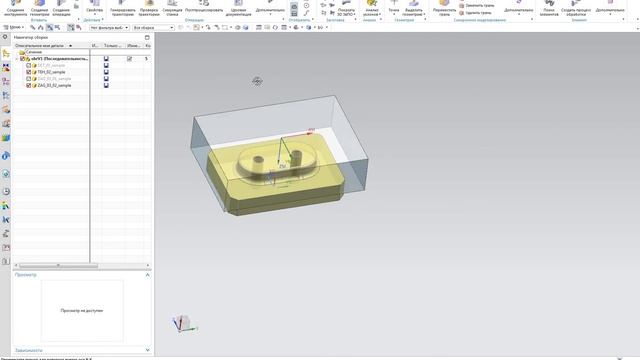Image resolution: width=640 pixels, height=360 pixels.
Task: Open the History clock sidebar tab
Action: point(6,191)
